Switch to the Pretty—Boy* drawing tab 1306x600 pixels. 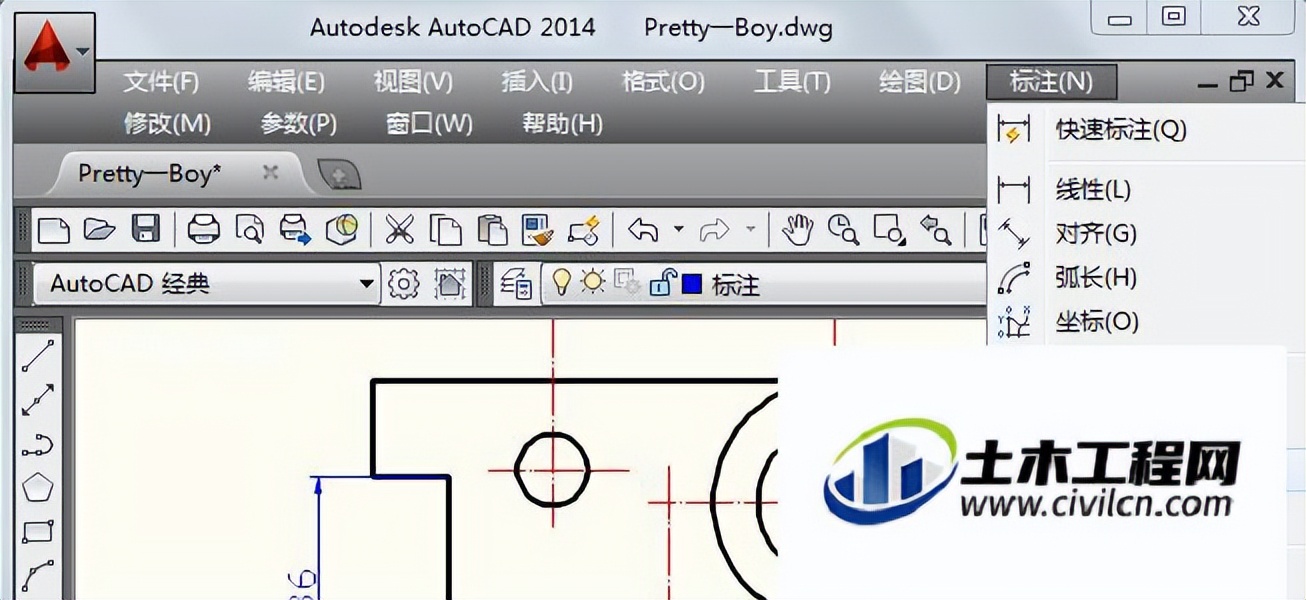150,173
